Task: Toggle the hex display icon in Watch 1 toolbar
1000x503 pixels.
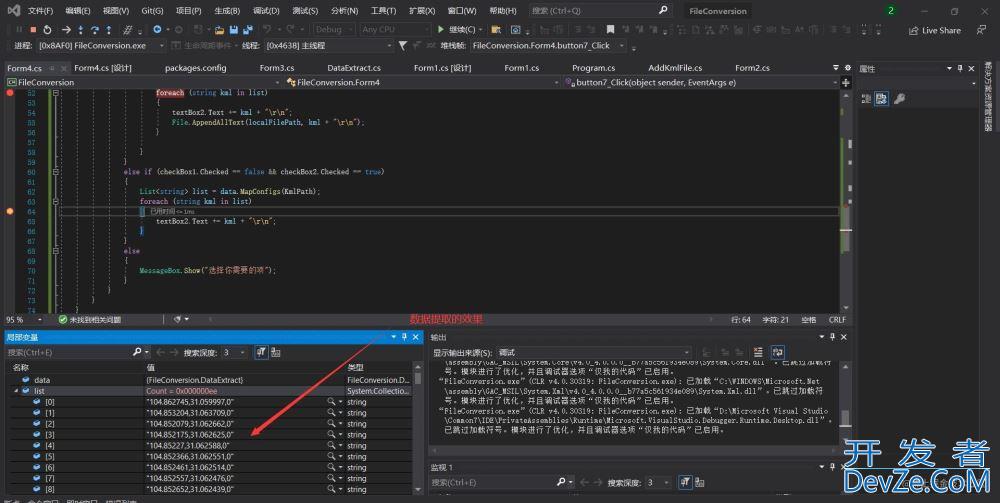Action: point(700,482)
